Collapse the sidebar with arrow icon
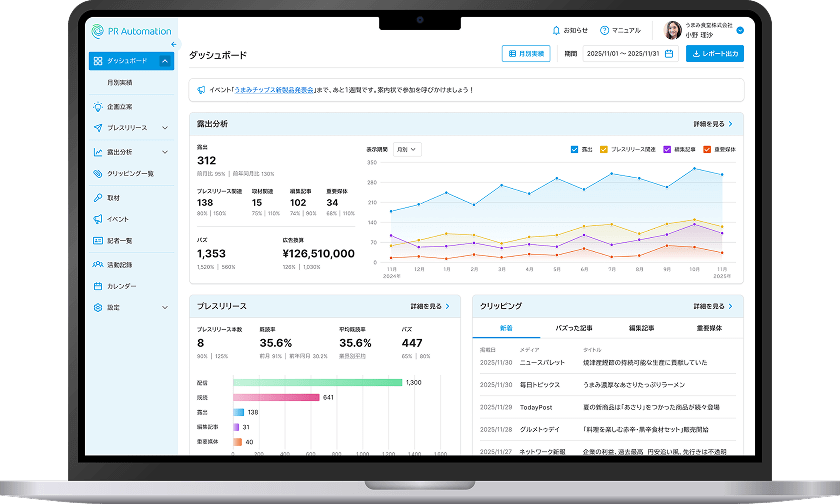Viewport: 840px width, 504px height. 173,45
